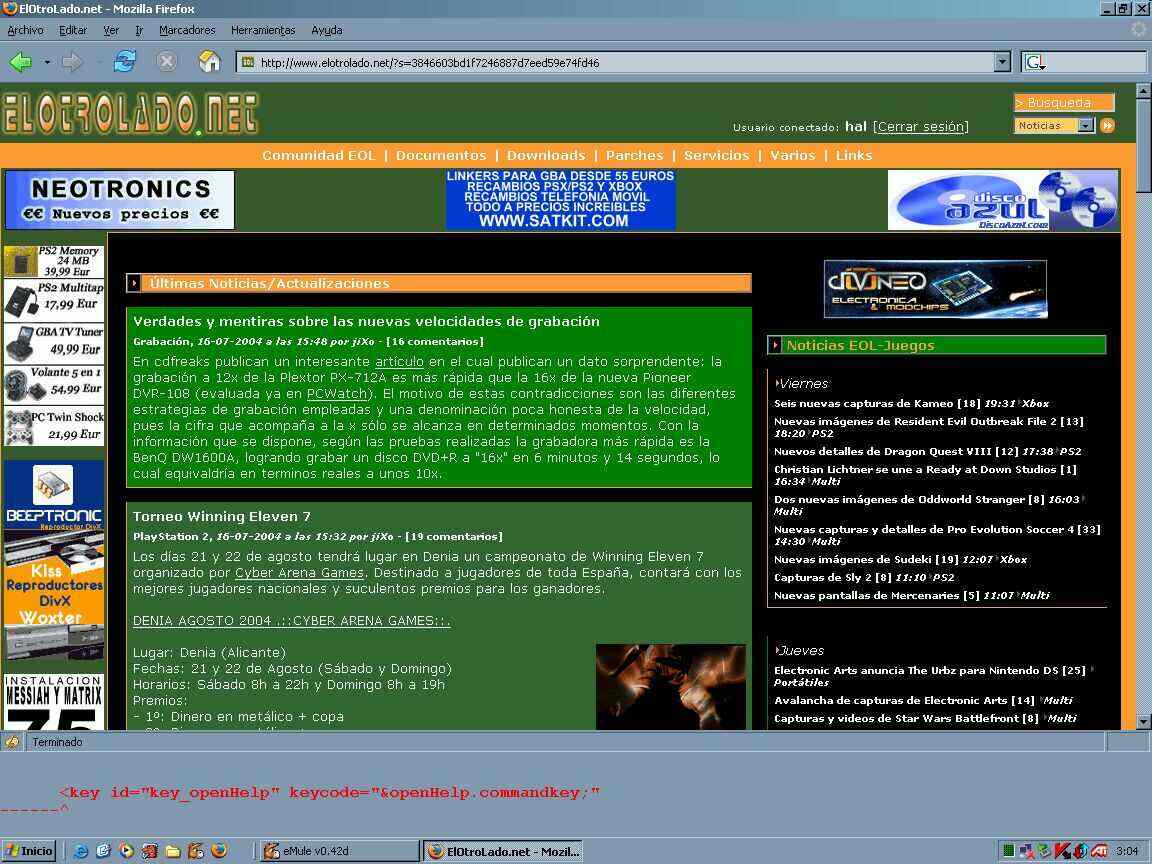Click the PC Twin Shock product ad
The height and width of the screenshot is (864, 1152).
point(54,426)
